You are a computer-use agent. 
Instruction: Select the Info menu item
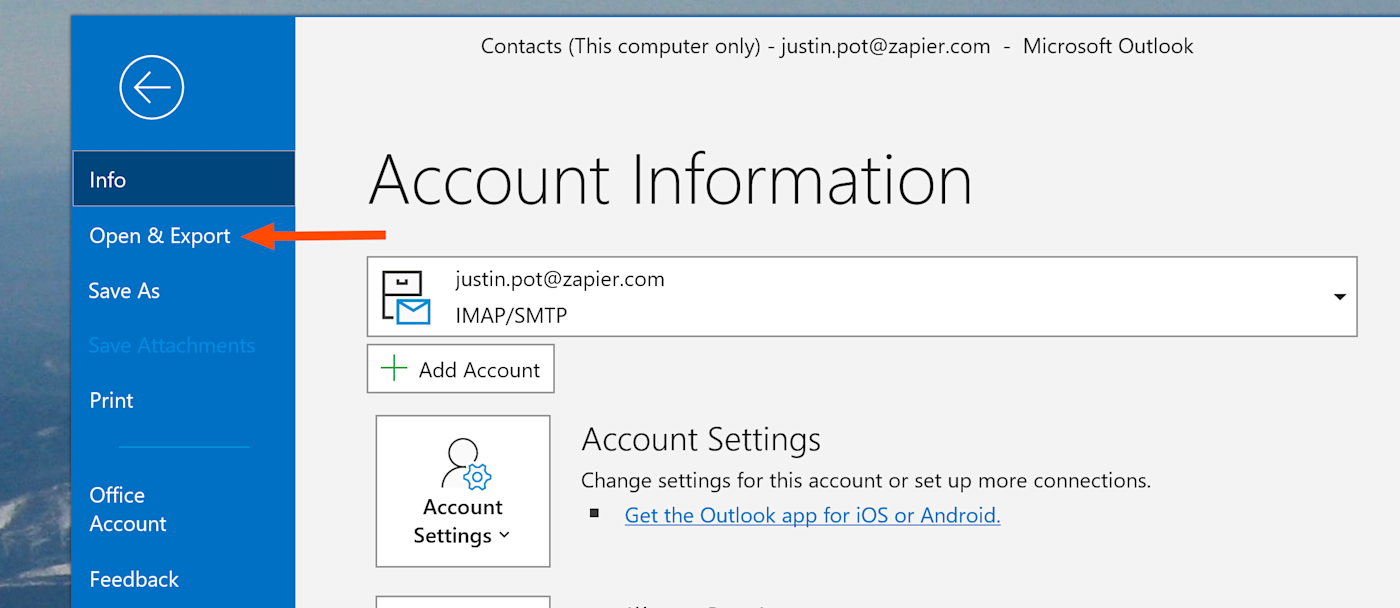coord(184,179)
